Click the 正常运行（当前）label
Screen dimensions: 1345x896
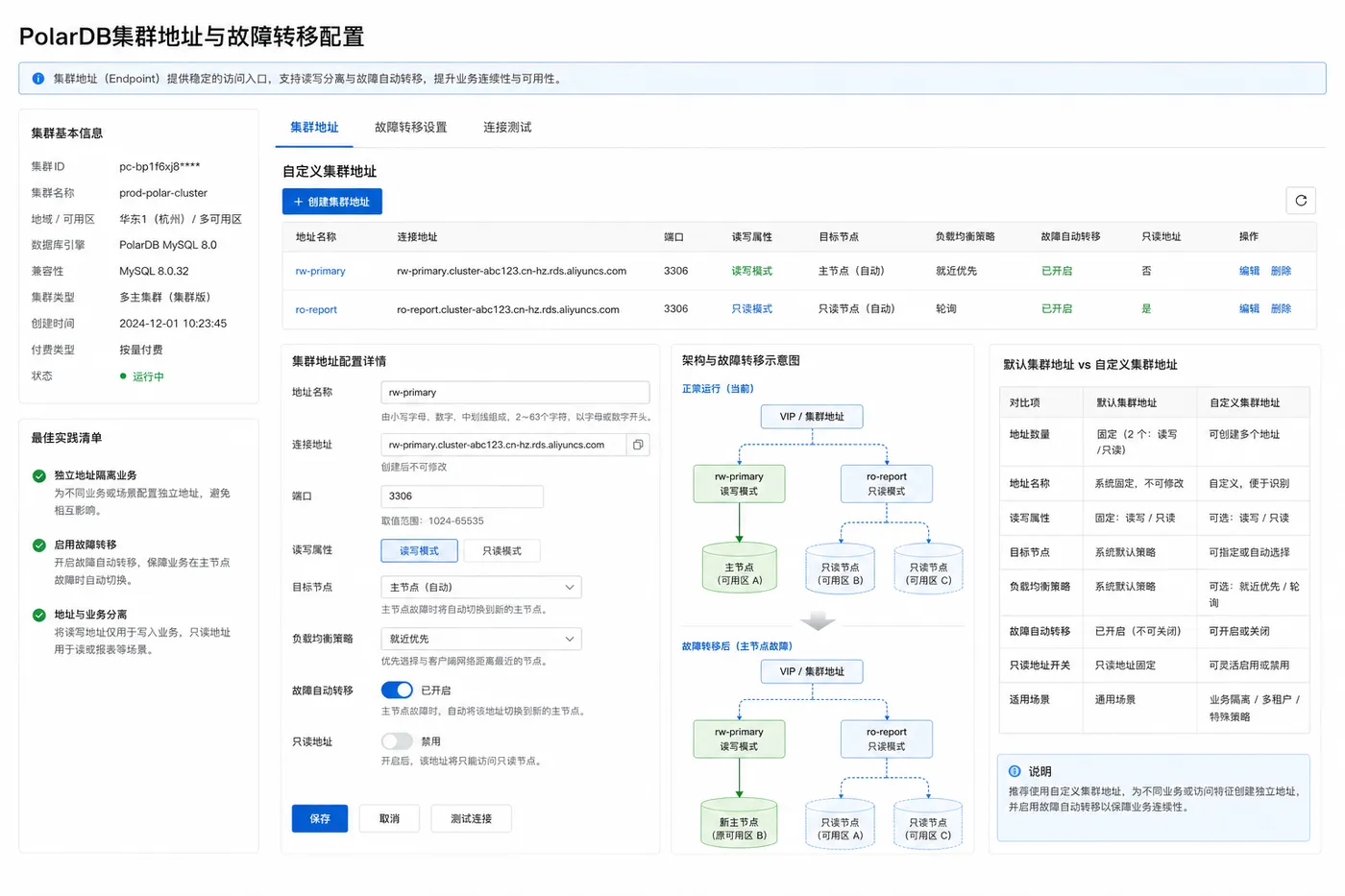pyautogui.click(x=719, y=389)
